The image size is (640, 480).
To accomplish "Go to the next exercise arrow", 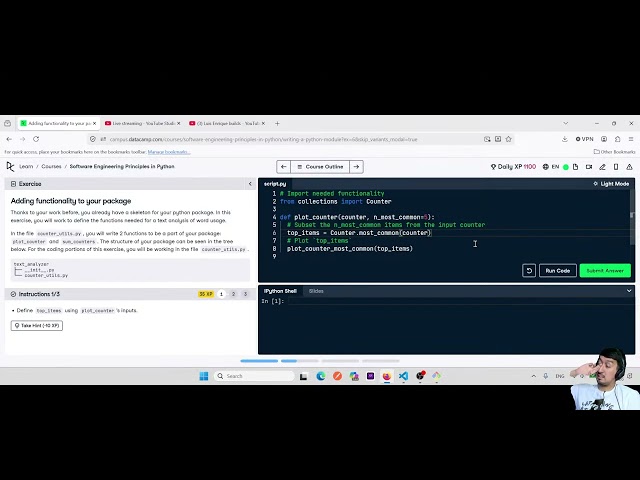I will [x=356, y=167].
